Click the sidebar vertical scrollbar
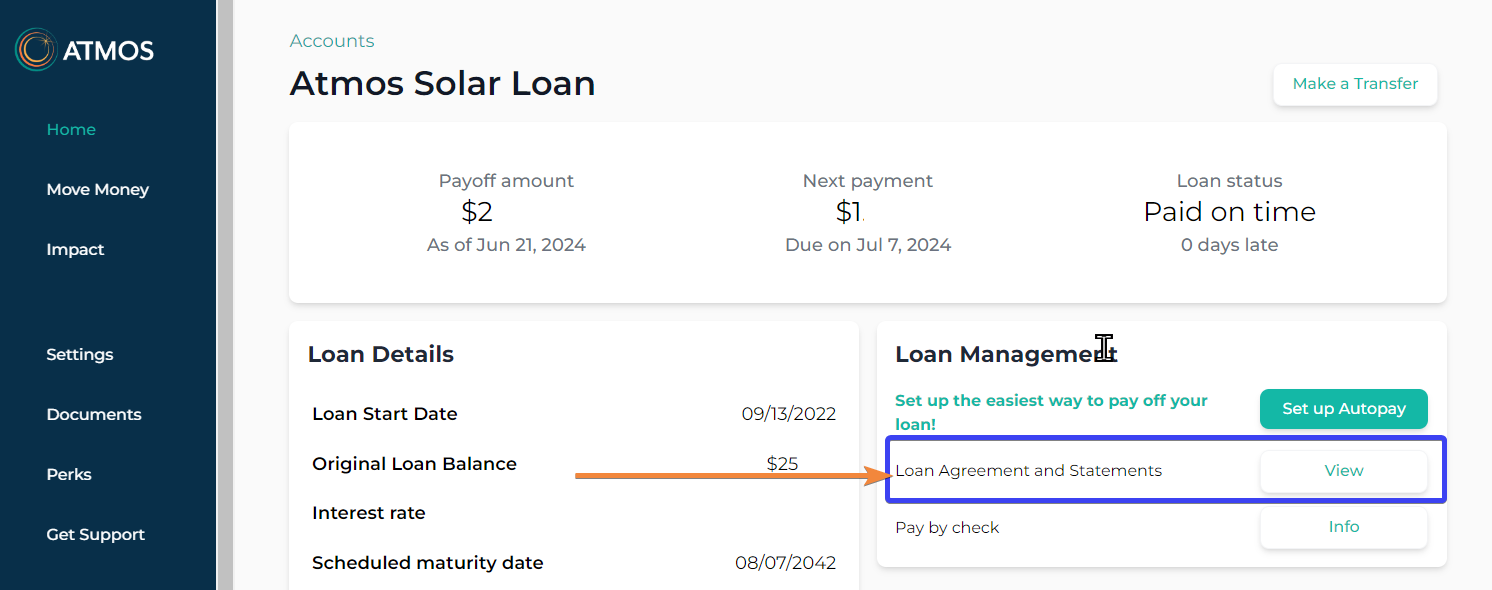The width and height of the screenshot is (1492, 590). click(225, 295)
